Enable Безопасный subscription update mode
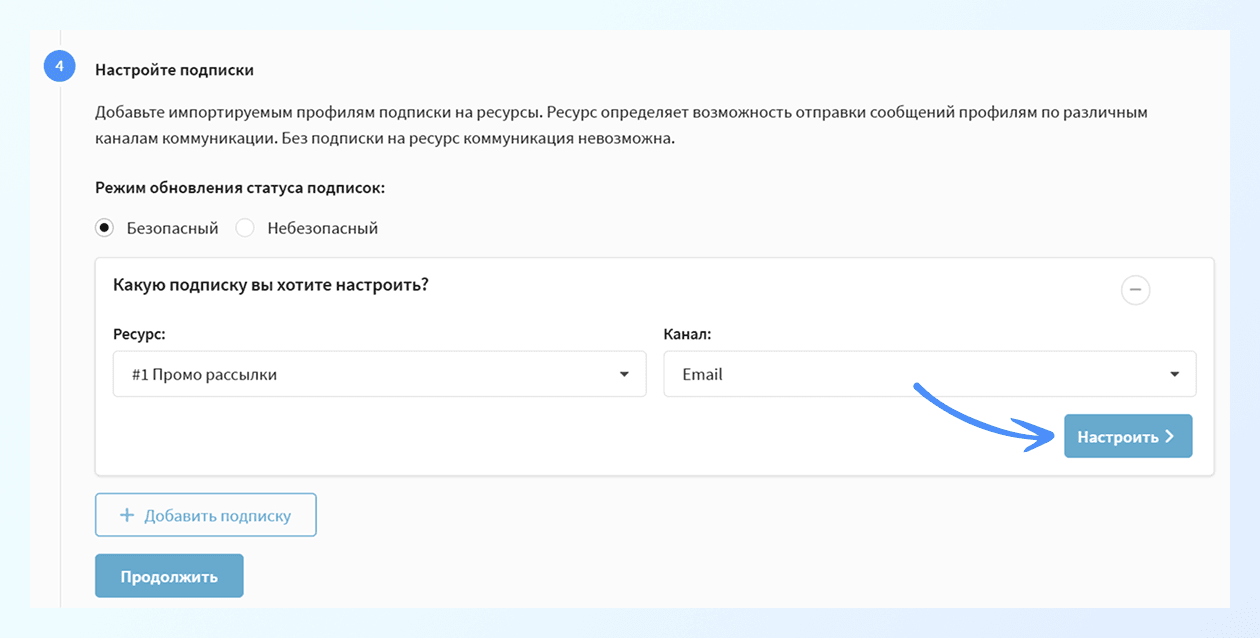The height and width of the screenshot is (638, 1260). coord(104,227)
